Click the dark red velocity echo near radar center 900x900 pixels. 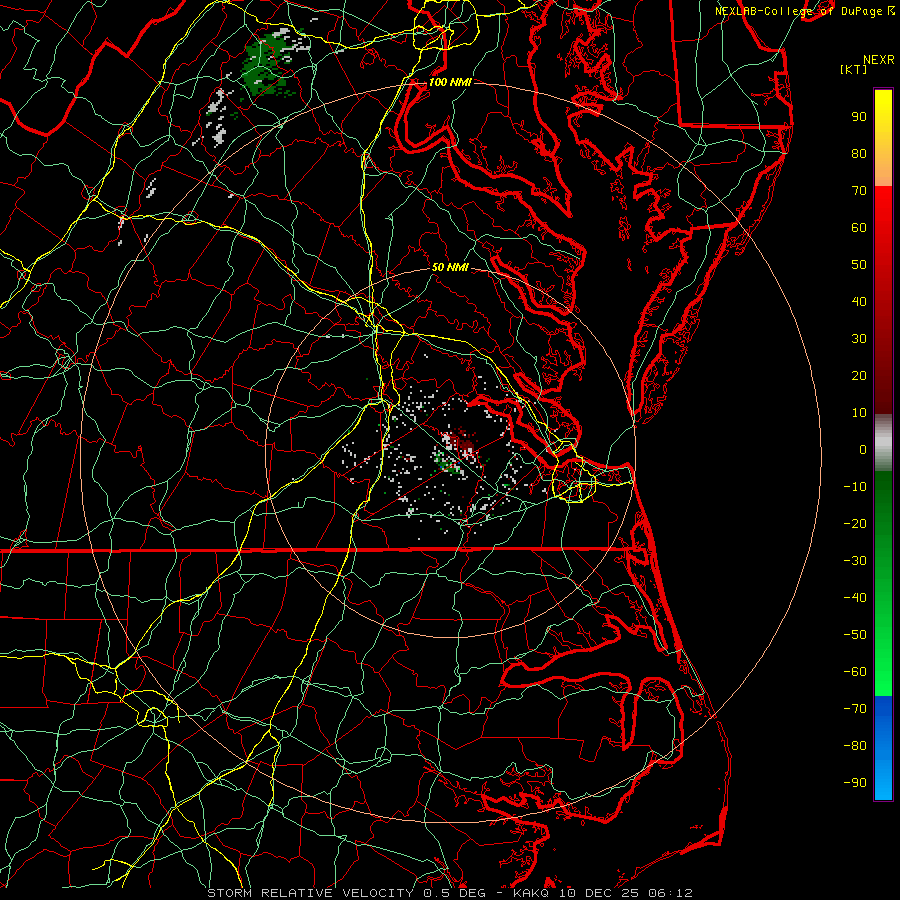tap(463, 442)
